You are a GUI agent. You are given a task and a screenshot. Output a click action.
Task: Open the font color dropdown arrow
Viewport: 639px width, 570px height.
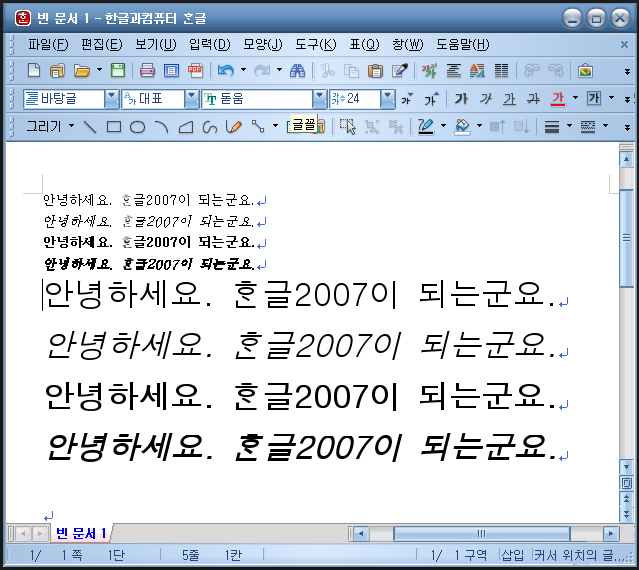click(x=575, y=98)
